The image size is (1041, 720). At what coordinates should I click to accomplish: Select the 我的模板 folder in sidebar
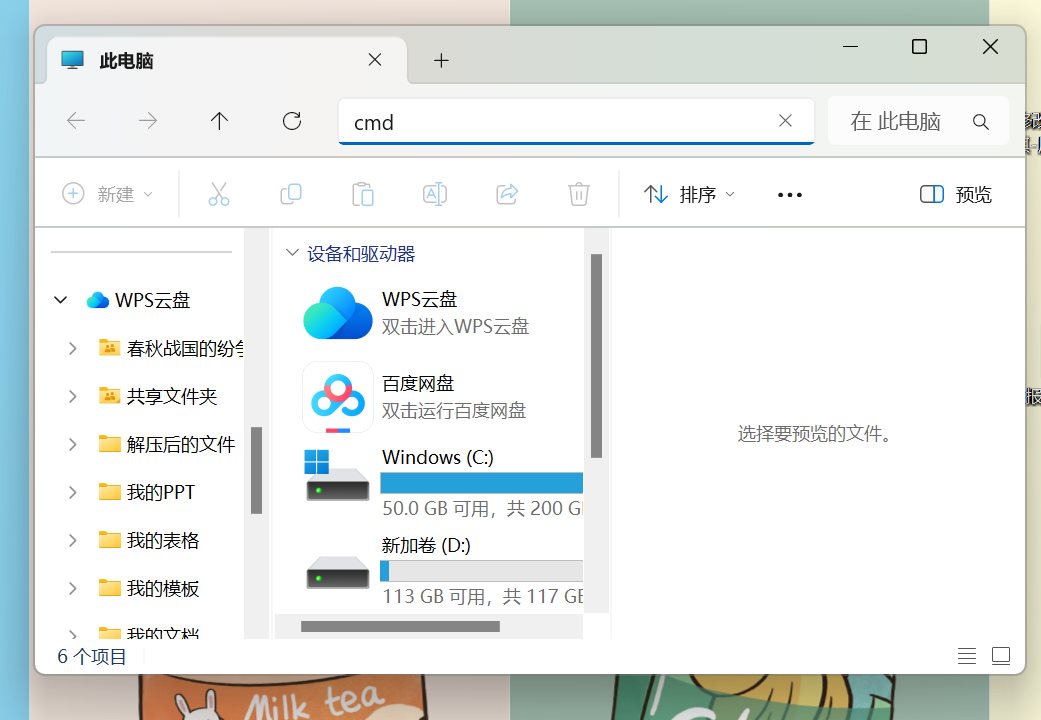(149, 588)
